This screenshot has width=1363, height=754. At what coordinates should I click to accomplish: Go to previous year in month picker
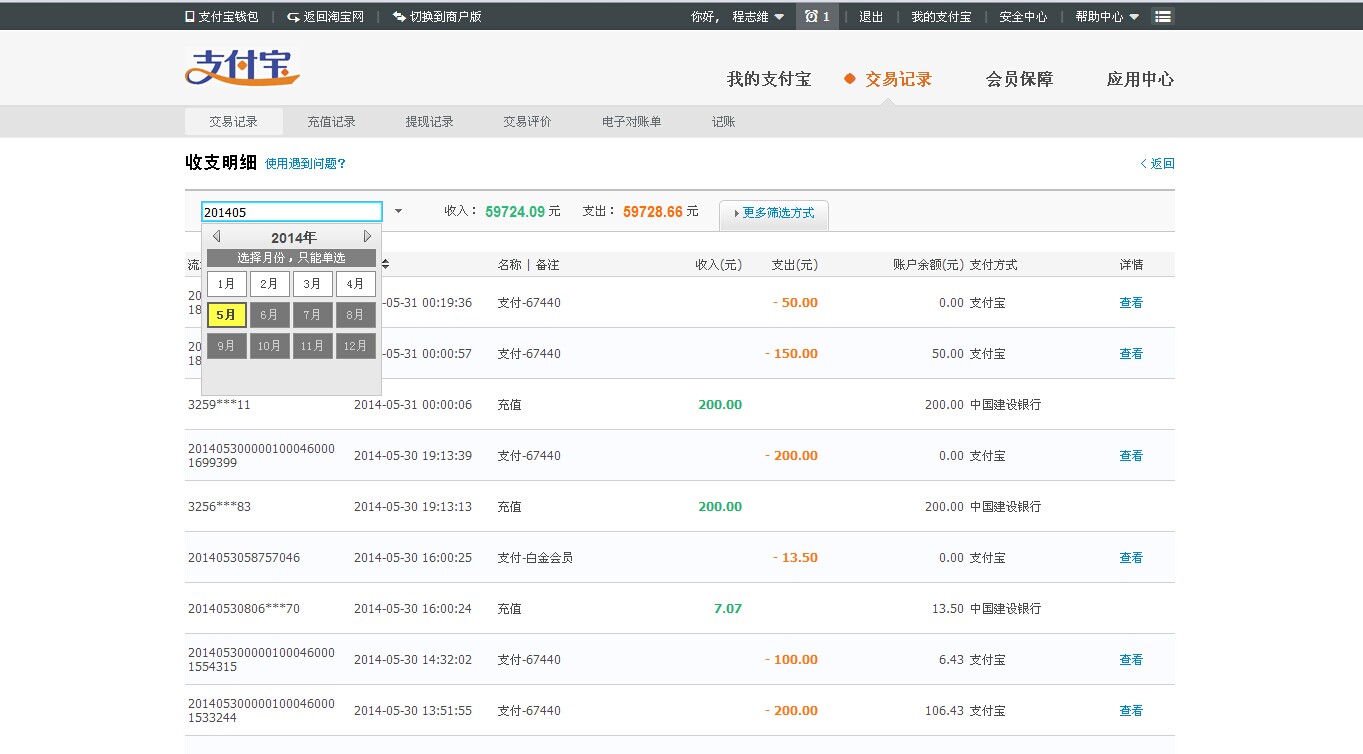(x=216, y=237)
